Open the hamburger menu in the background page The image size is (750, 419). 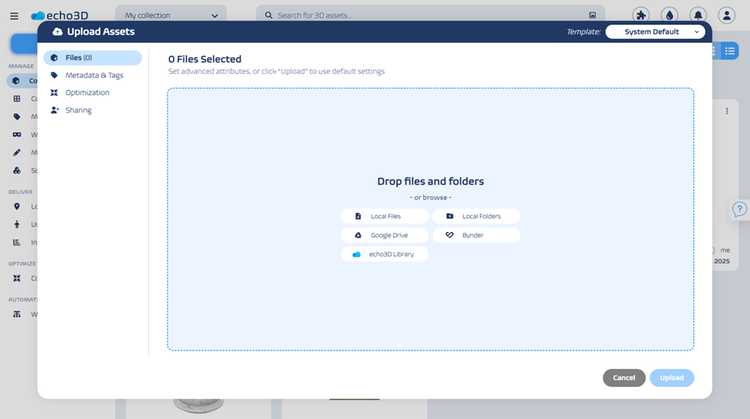(14, 16)
